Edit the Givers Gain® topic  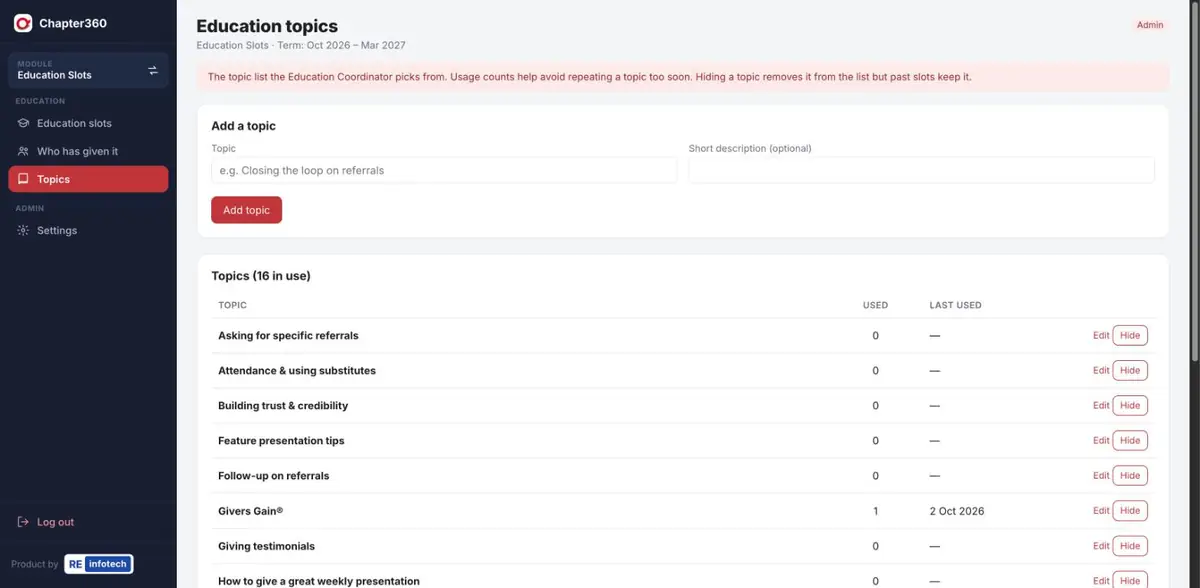[1101, 511]
